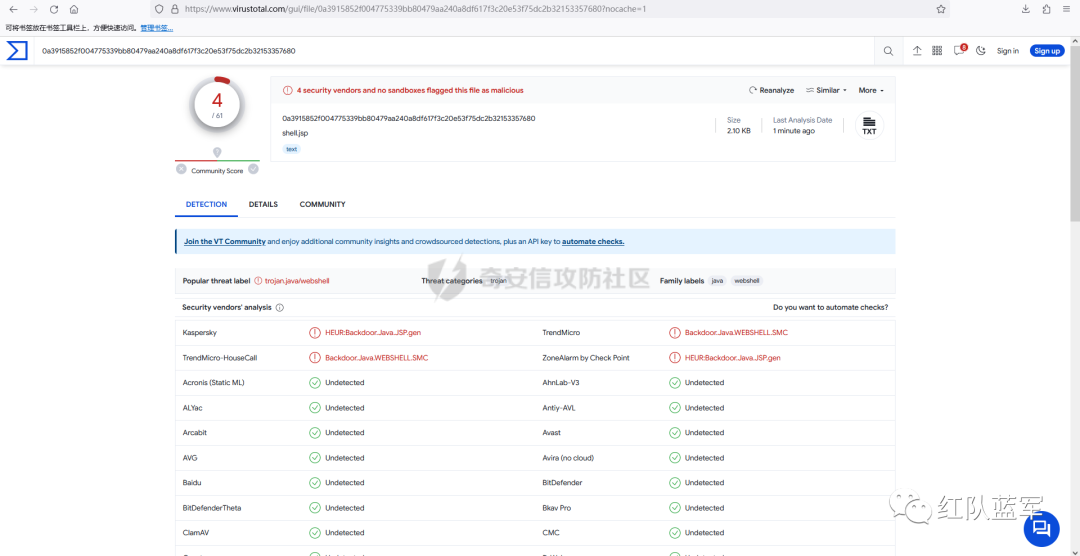Toggle dark mode moon icon
Screen dimensions: 1080x556
click(x=982, y=51)
